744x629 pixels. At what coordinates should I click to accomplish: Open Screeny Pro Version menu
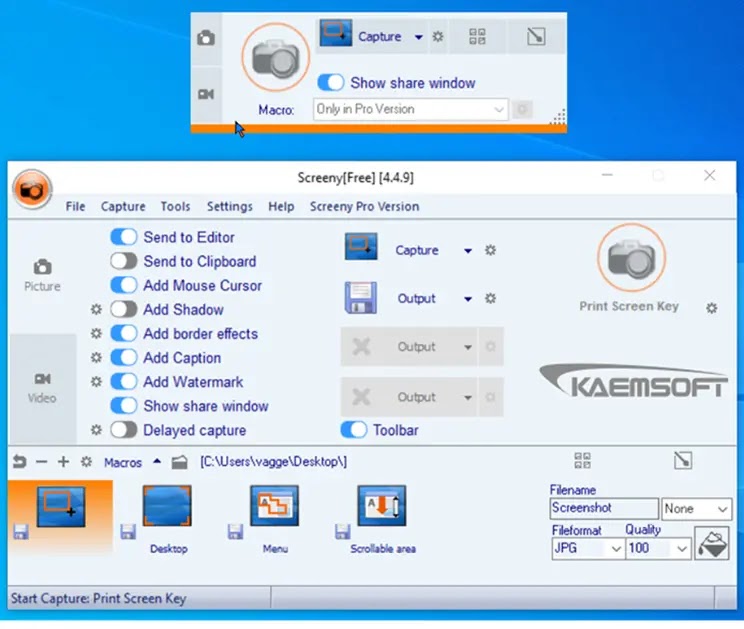(364, 206)
